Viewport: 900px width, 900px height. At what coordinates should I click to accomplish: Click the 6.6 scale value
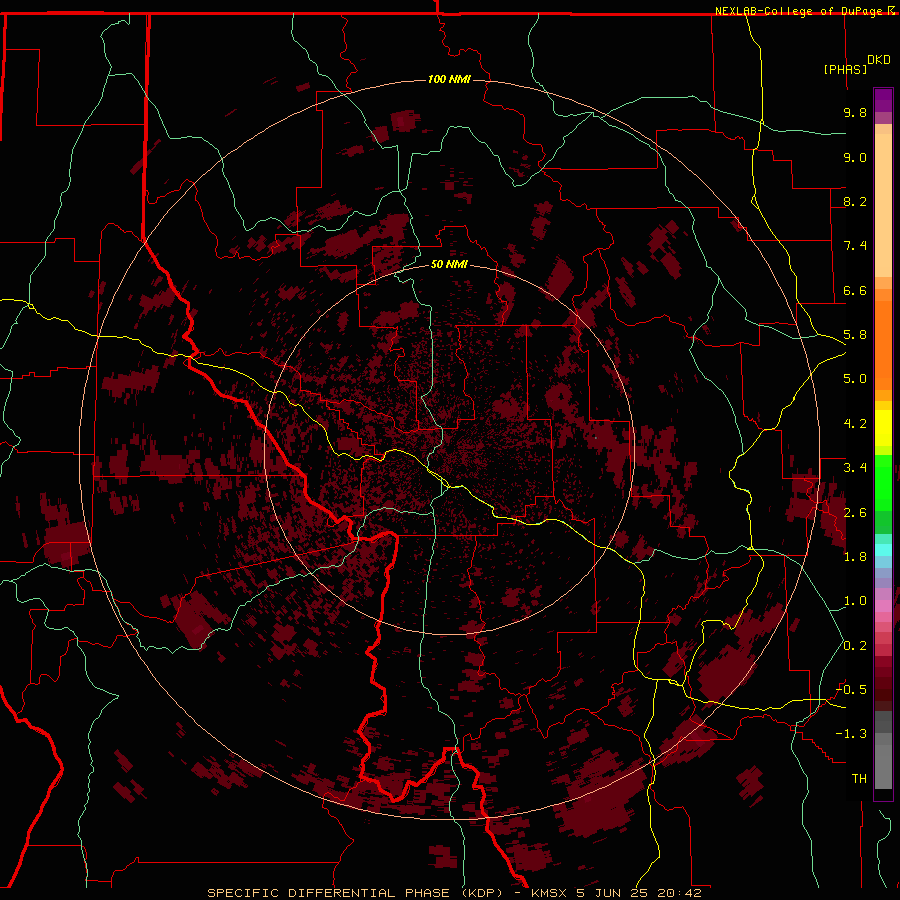(x=855, y=290)
